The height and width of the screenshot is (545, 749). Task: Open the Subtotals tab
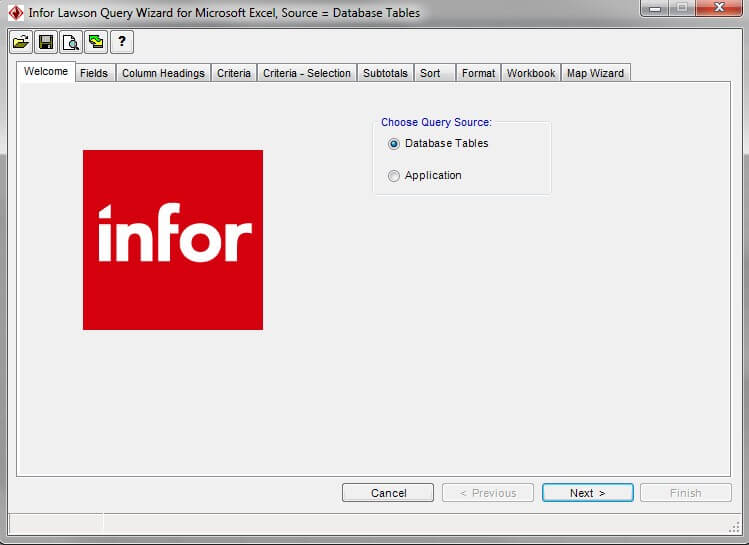pos(385,73)
